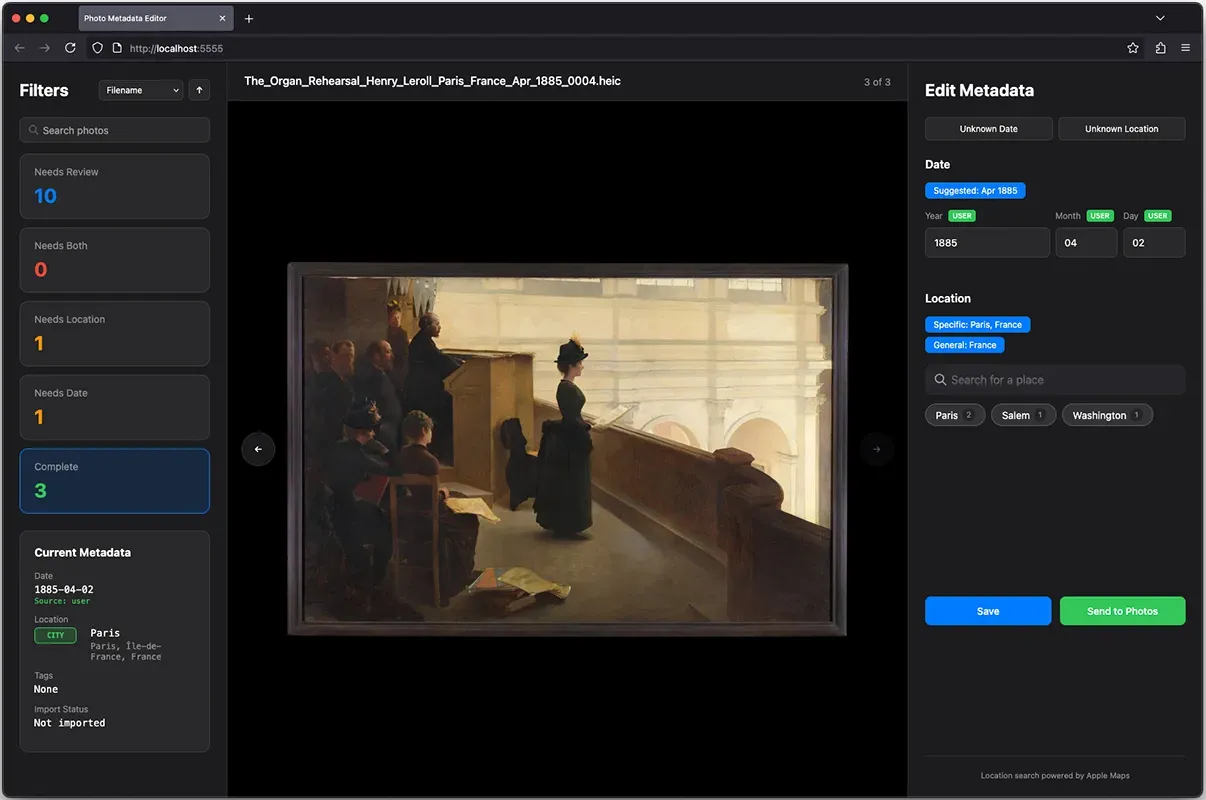Click the Filters heading
Screen dimensions: 1206x800
point(44,90)
